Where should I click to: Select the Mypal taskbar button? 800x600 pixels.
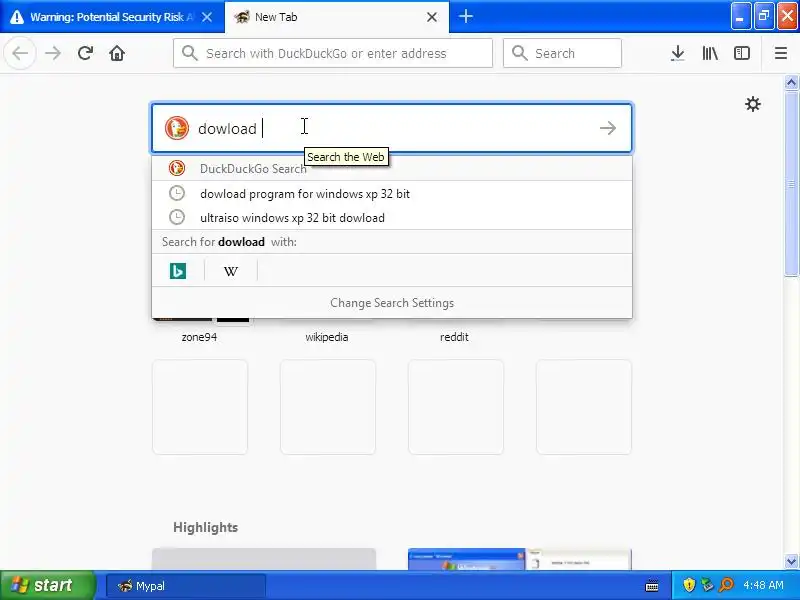pyautogui.click(x=186, y=586)
